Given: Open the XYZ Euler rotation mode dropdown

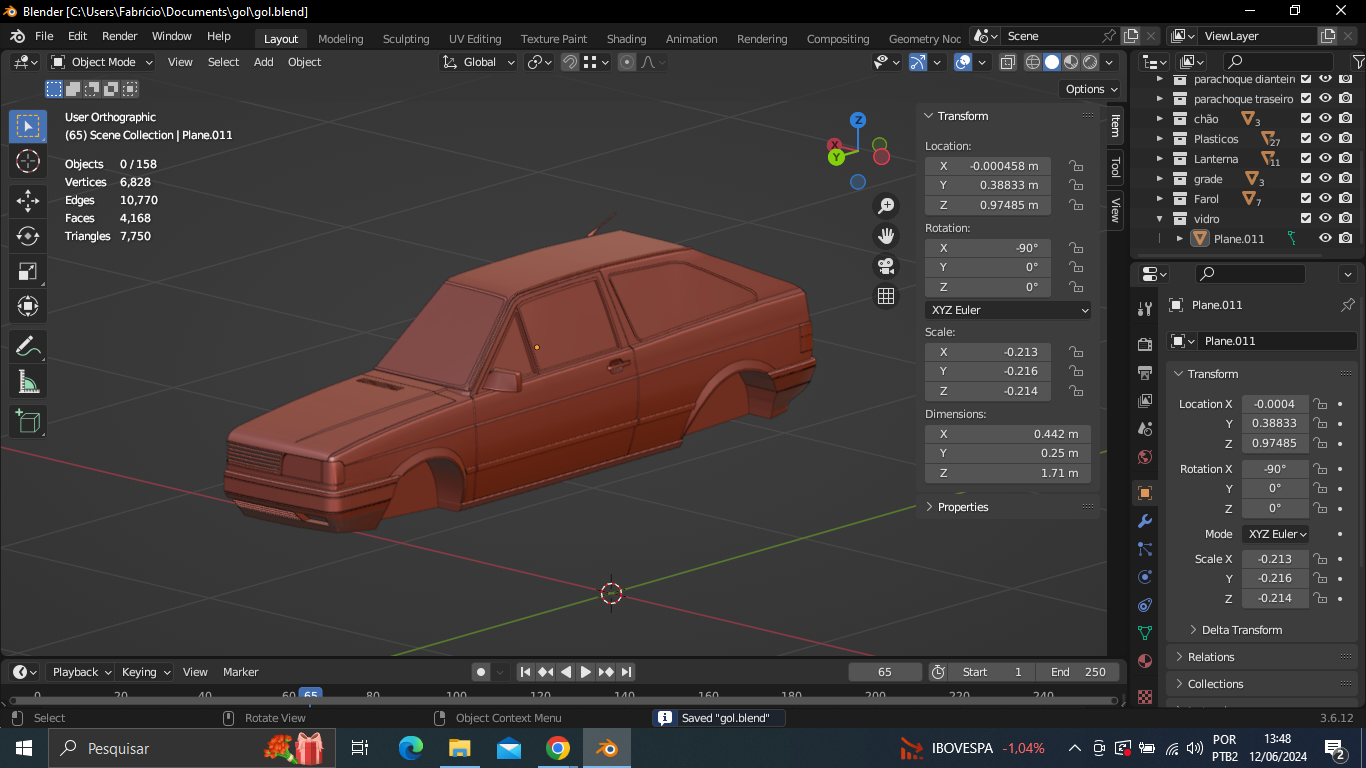Looking at the screenshot, I should (1008, 310).
